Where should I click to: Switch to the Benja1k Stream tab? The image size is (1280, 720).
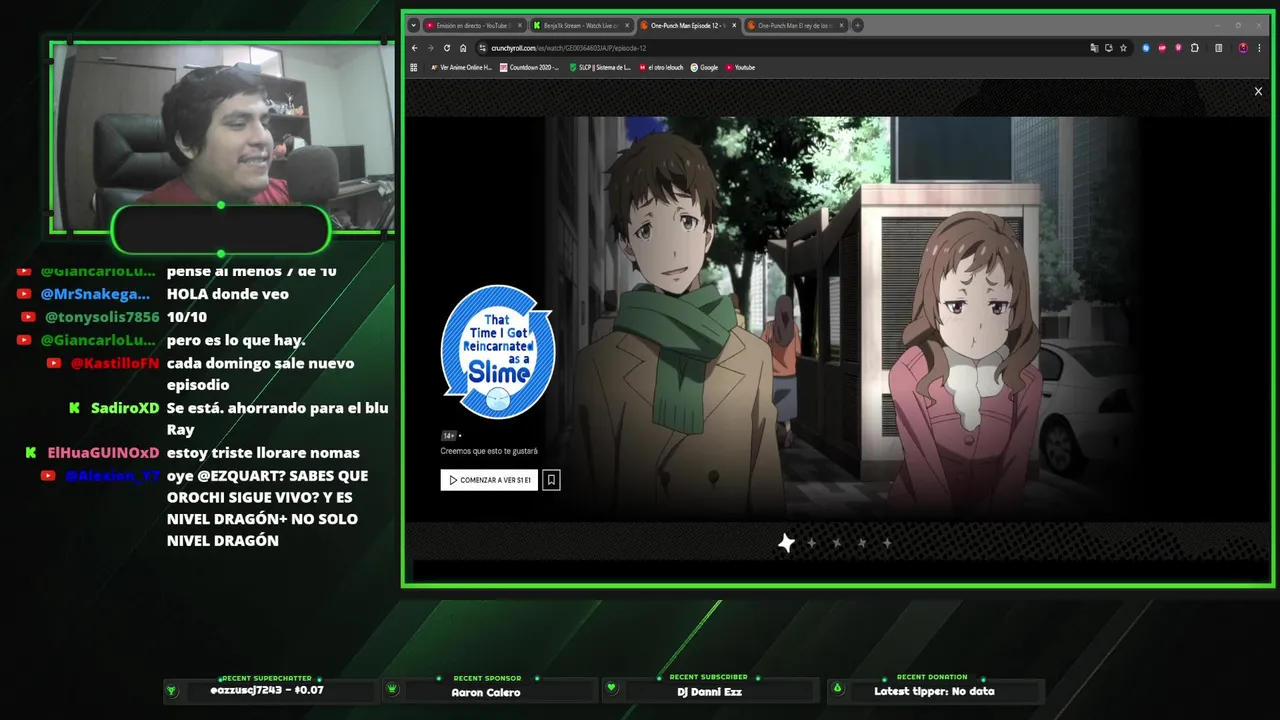[582, 25]
